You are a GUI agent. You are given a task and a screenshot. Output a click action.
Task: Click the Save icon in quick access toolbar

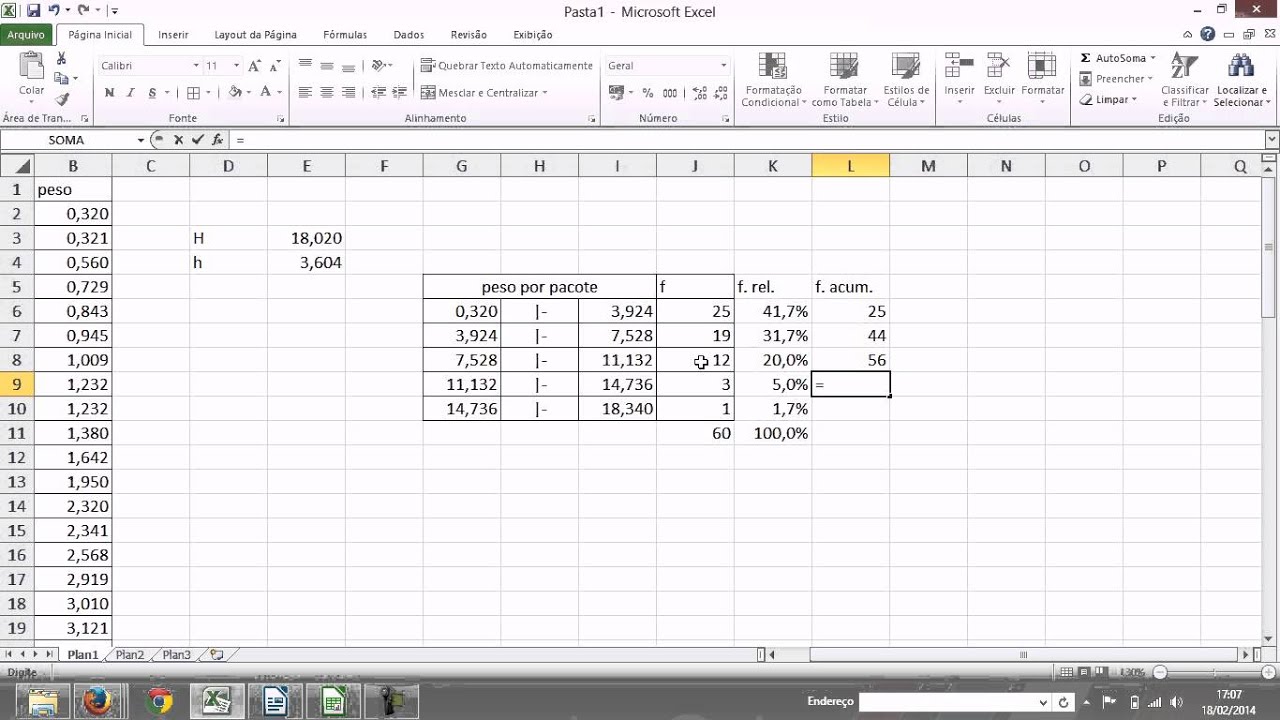[33, 11]
